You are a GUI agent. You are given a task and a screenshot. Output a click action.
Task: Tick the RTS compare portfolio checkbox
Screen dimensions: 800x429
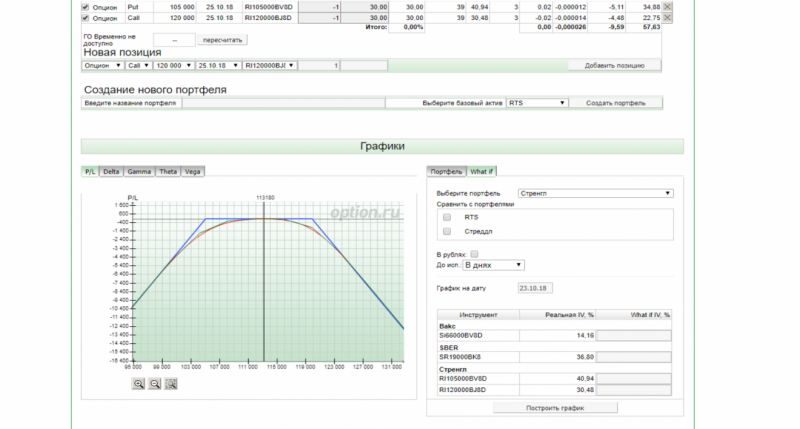tap(447, 217)
